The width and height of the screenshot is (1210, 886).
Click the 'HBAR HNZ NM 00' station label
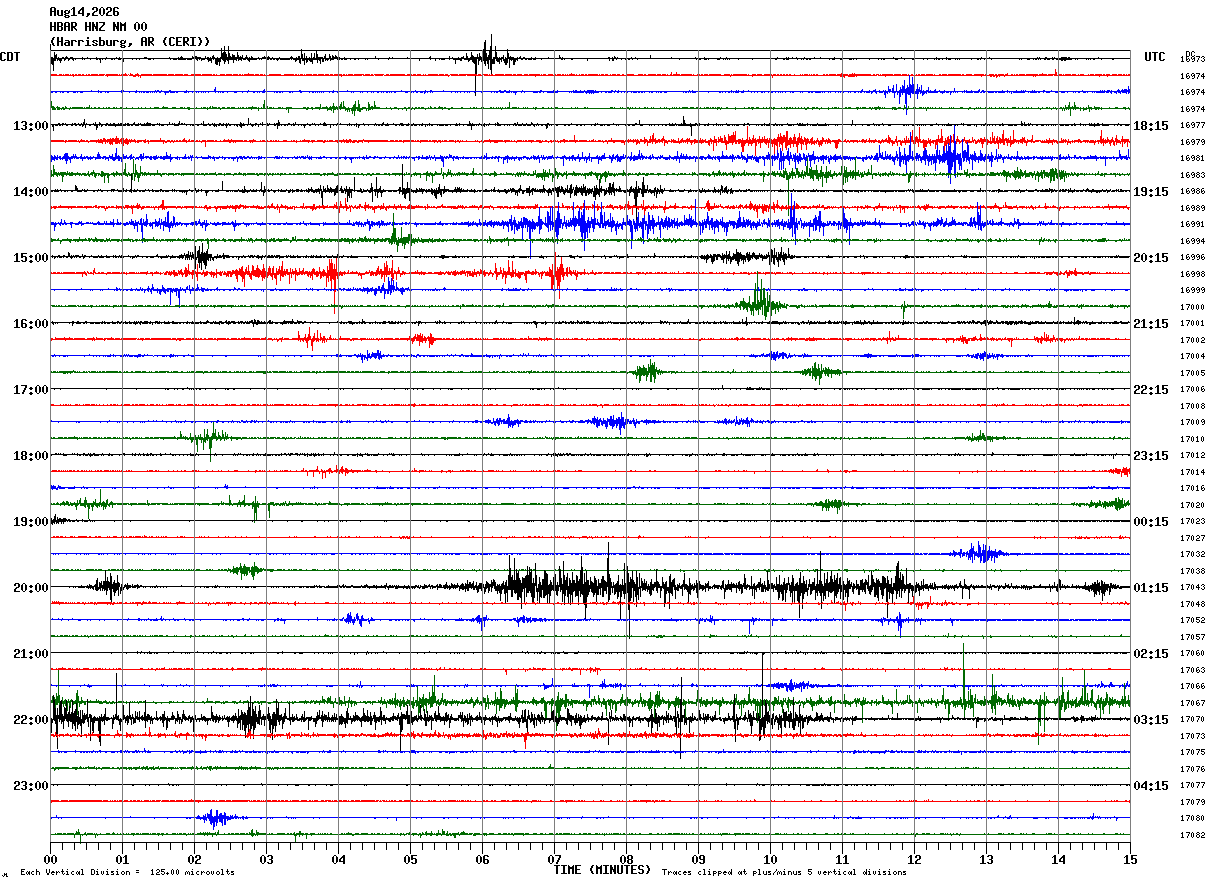[x=98, y=27]
